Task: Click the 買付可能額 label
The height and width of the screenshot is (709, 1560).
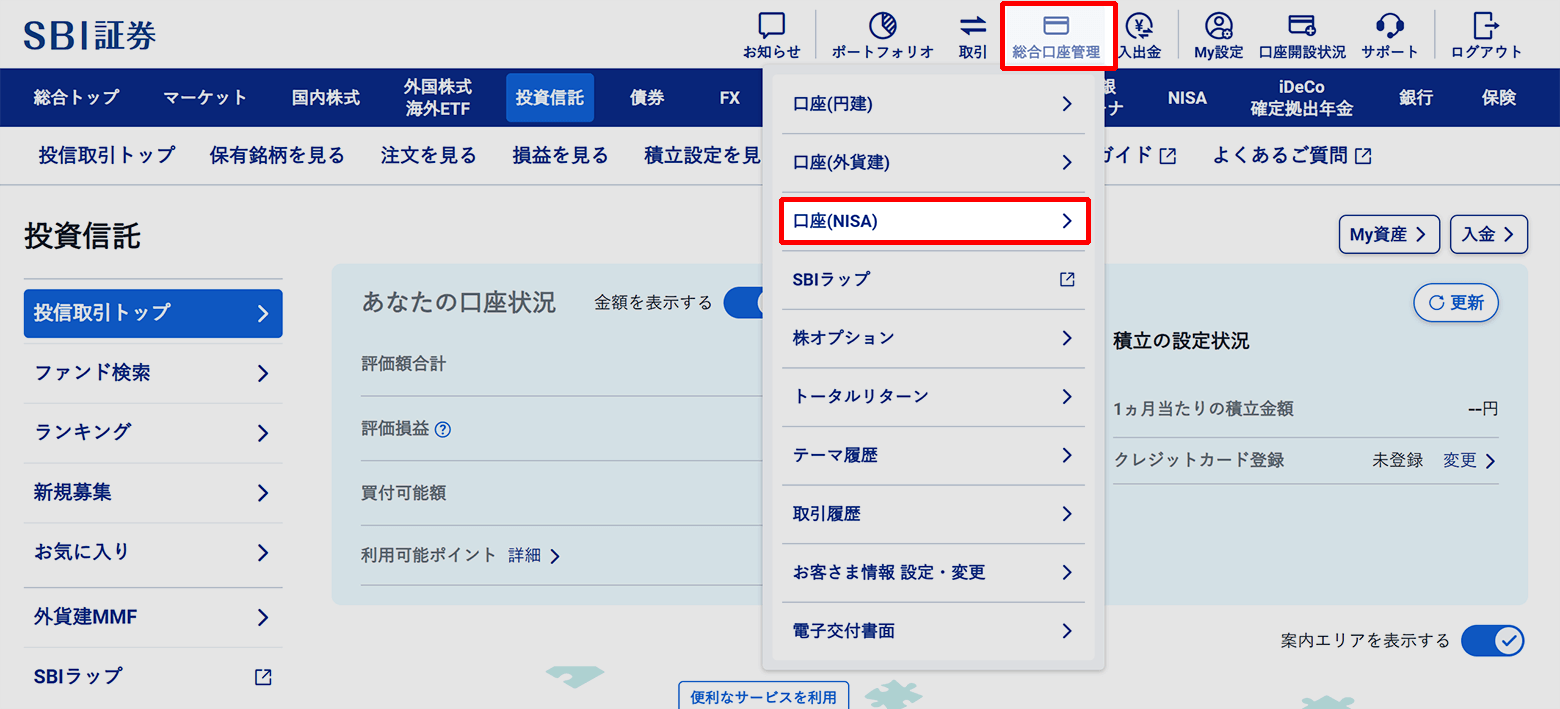Action: point(404,493)
